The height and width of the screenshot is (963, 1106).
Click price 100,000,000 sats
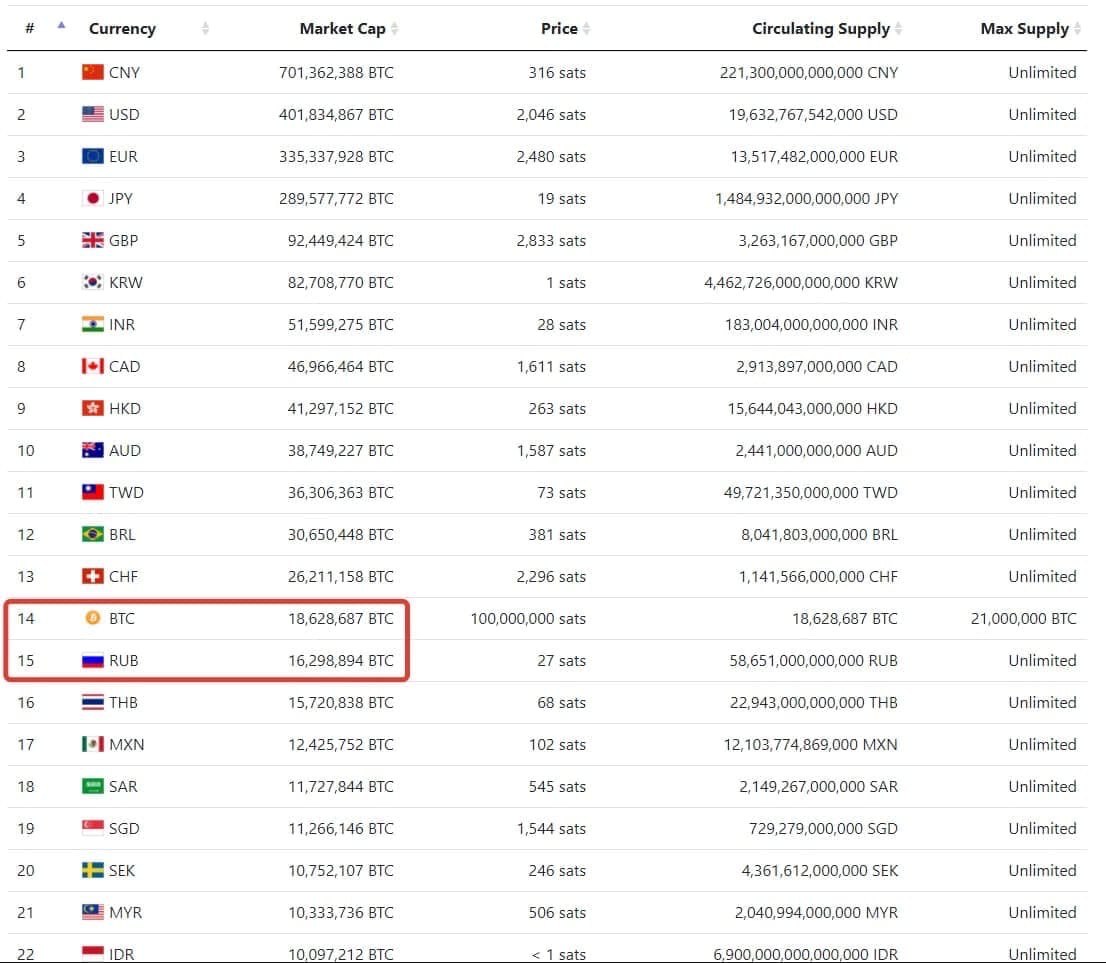point(528,618)
